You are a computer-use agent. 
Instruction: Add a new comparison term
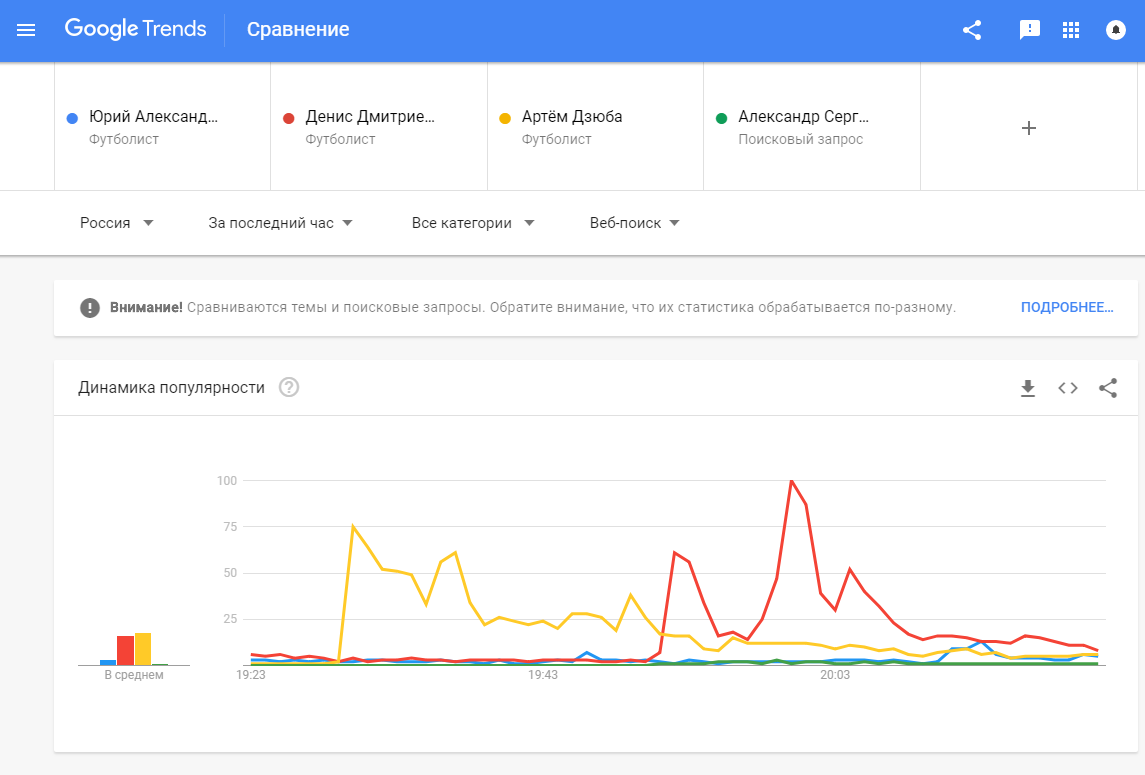[x=1028, y=128]
